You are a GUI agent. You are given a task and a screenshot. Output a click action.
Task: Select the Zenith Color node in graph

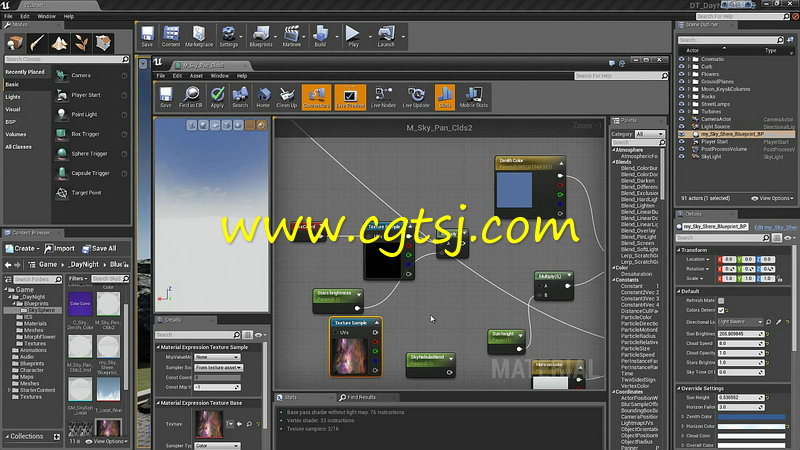530,188
